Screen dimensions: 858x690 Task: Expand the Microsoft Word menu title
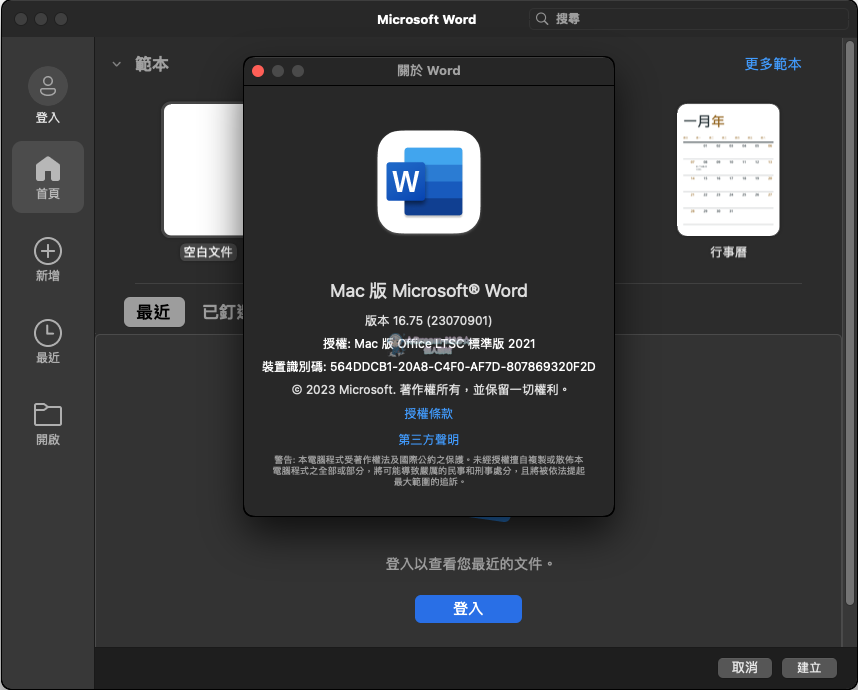click(x=427, y=18)
